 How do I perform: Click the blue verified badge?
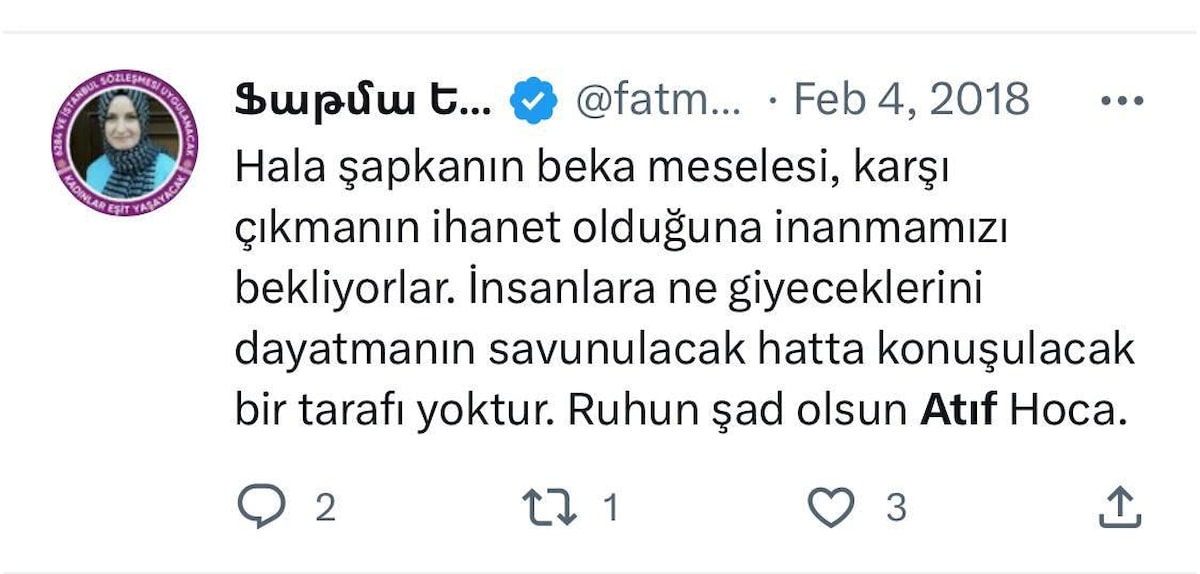(534, 100)
